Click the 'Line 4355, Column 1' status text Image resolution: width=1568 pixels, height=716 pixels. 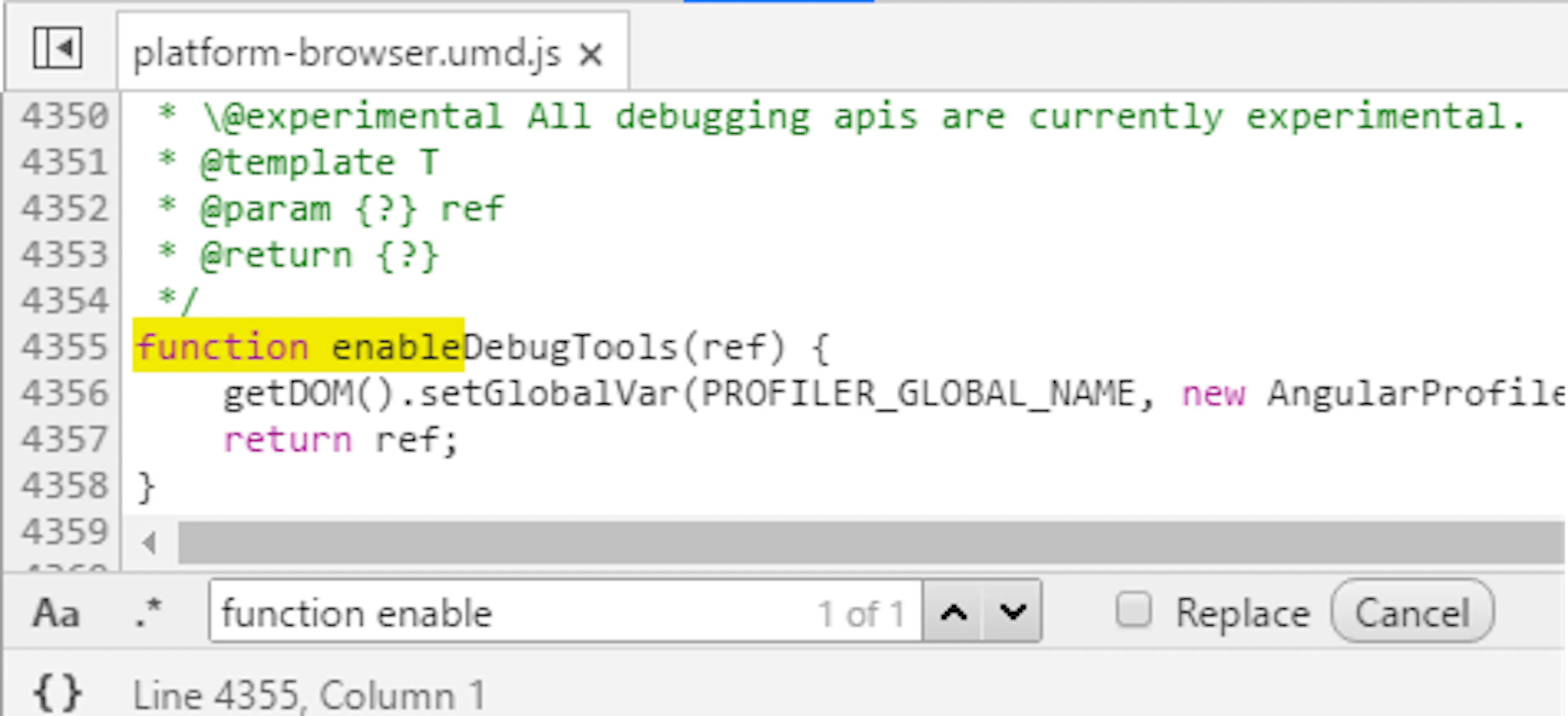[309, 695]
